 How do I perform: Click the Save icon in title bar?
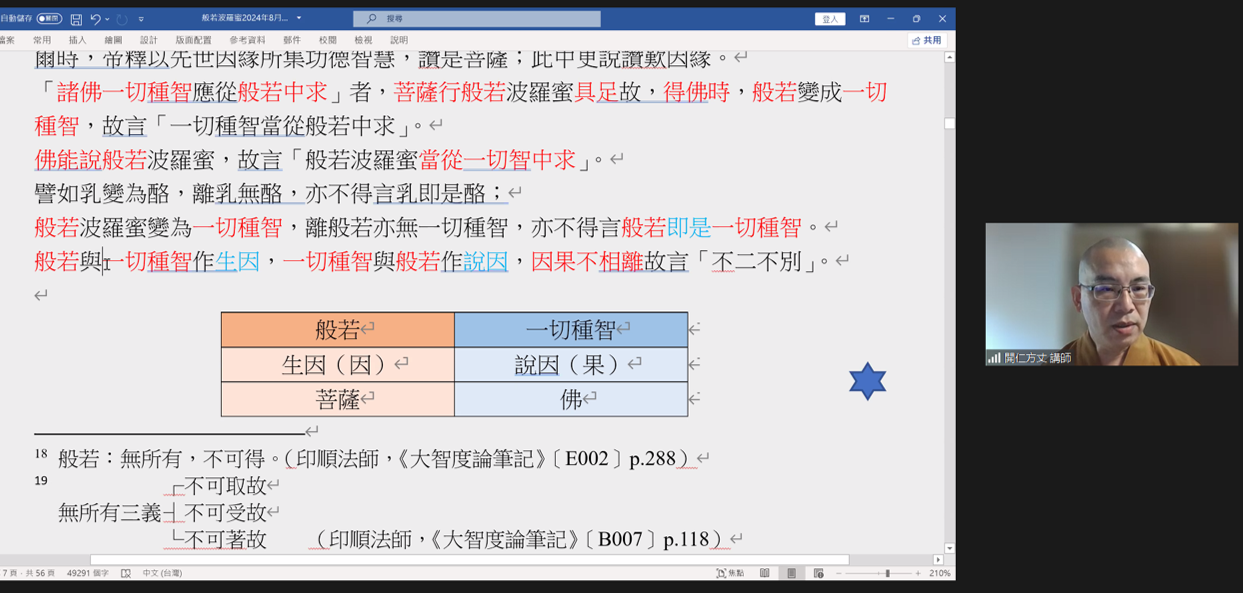(76, 19)
